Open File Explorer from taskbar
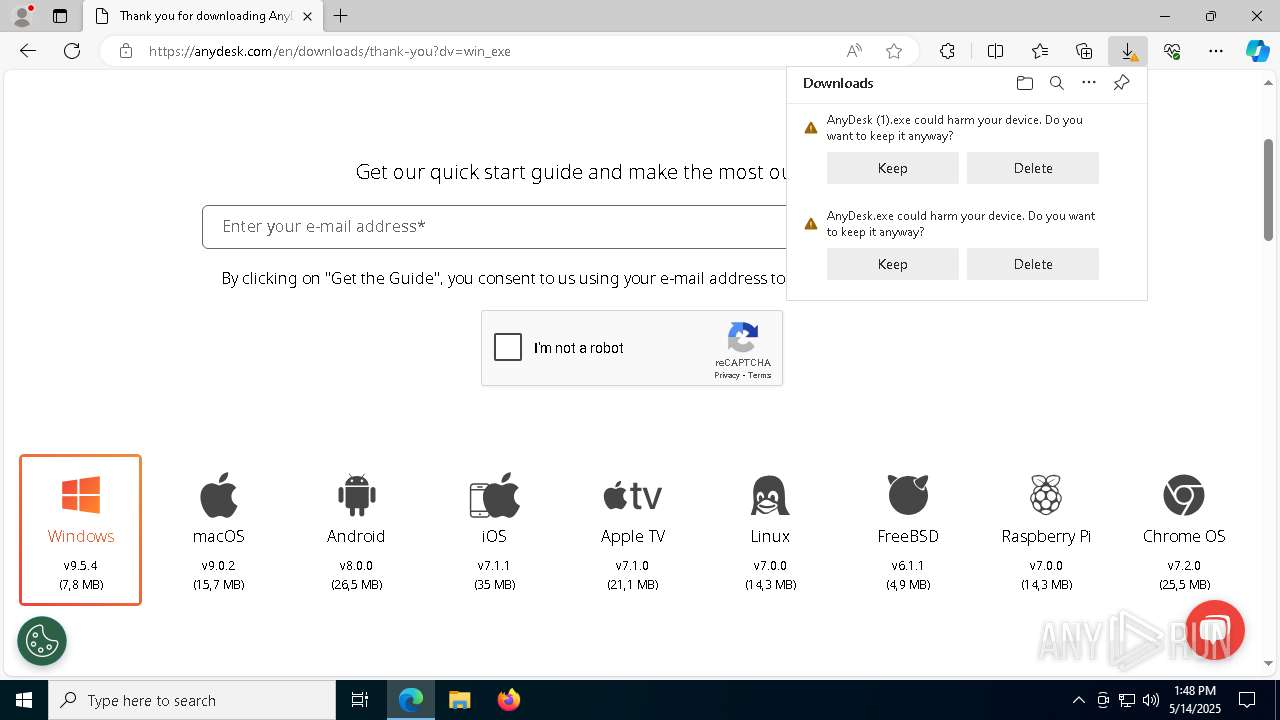1280x720 pixels. (x=459, y=700)
